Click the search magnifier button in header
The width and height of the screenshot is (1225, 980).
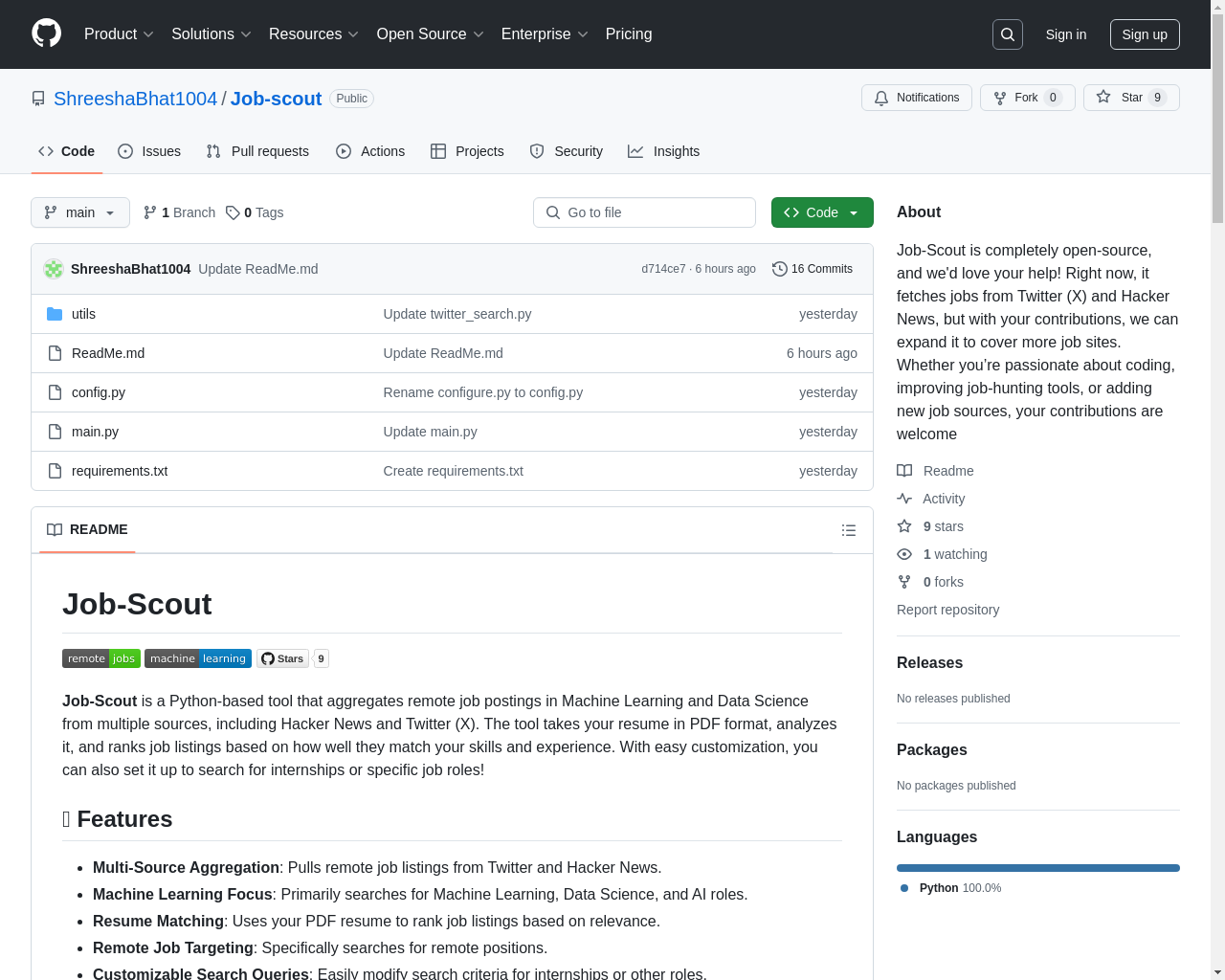(1008, 34)
